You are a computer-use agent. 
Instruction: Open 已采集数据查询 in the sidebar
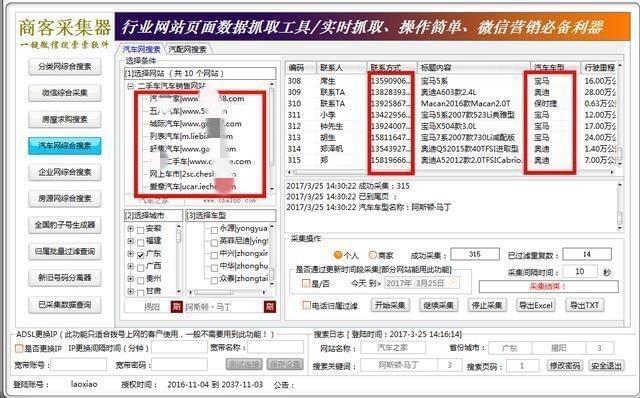64,305
